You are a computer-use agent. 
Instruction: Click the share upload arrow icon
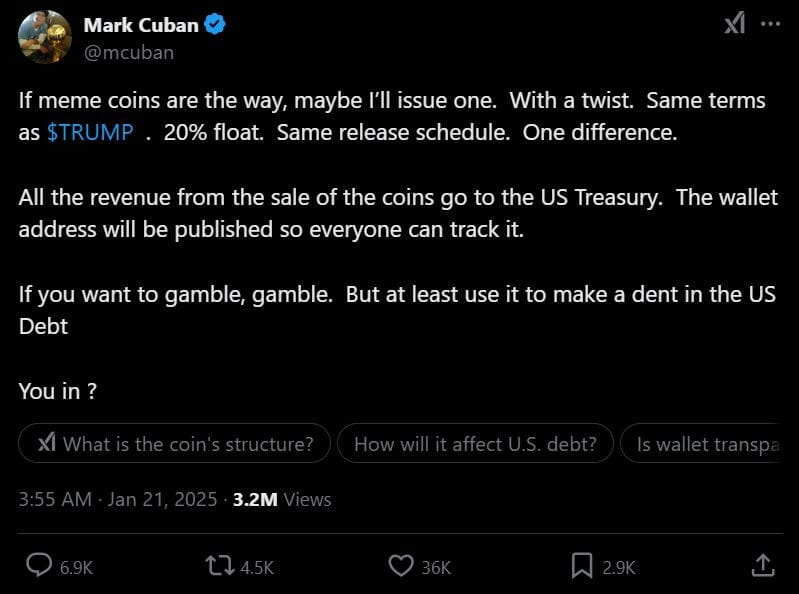point(761,566)
